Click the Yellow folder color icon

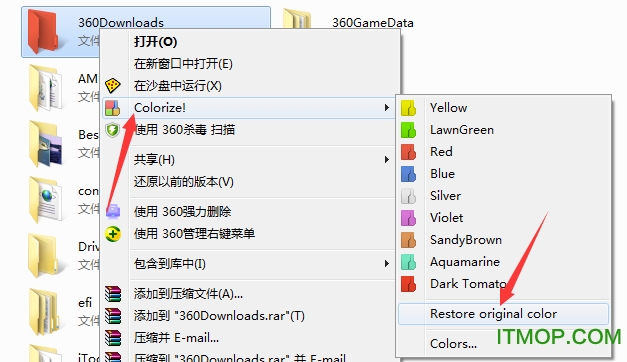(408, 108)
